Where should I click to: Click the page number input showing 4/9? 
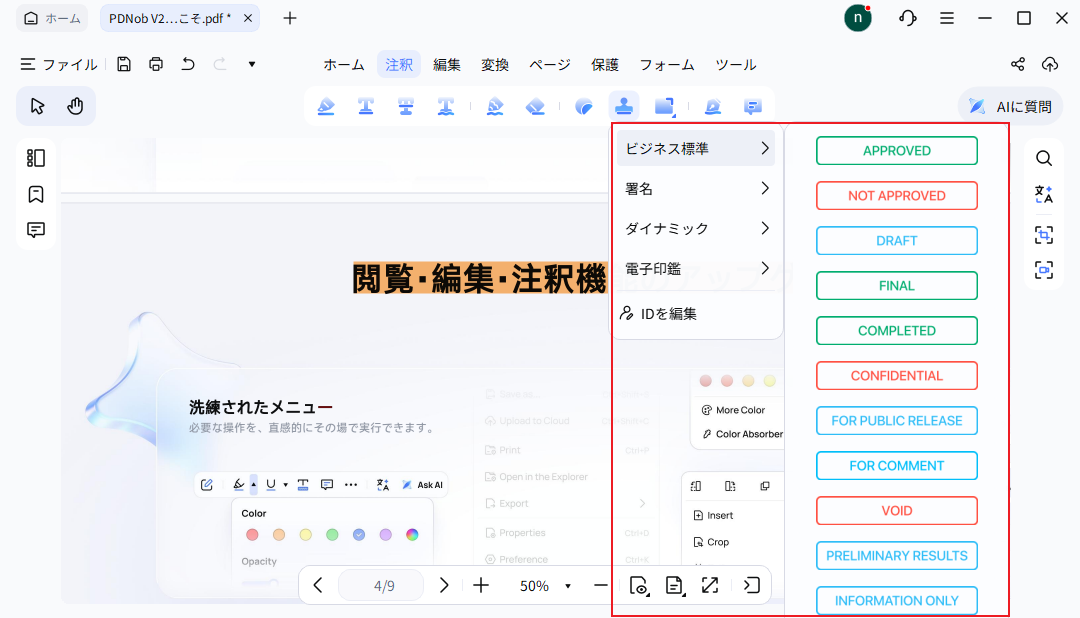point(381,585)
